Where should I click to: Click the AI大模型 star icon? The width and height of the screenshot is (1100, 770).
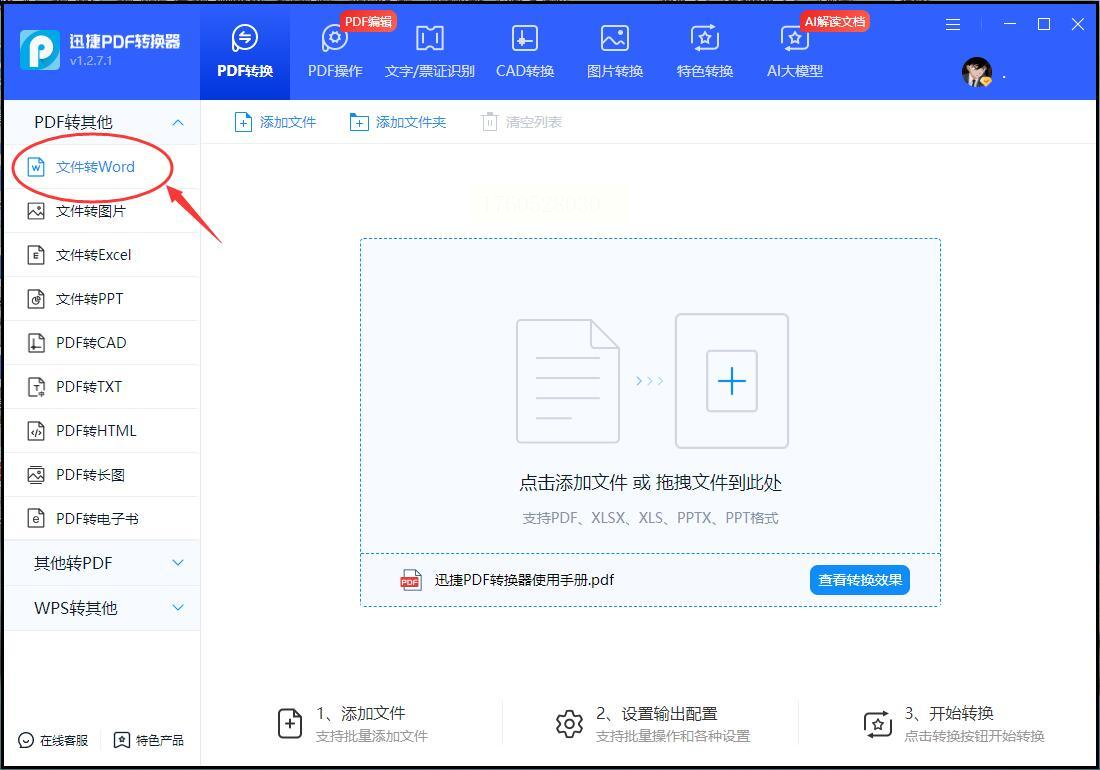click(794, 38)
